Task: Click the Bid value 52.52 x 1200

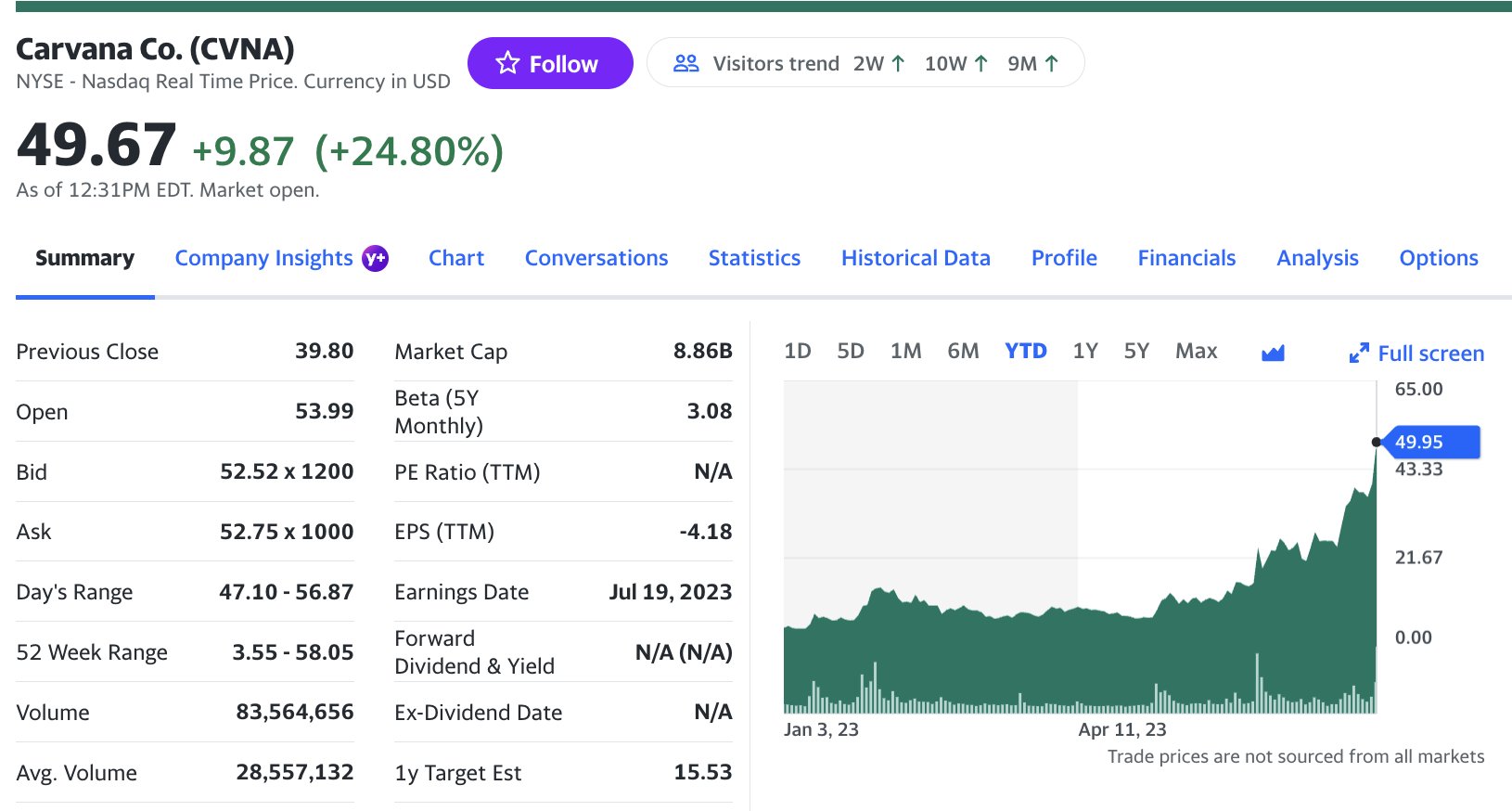Action: (x=287, y=471)
